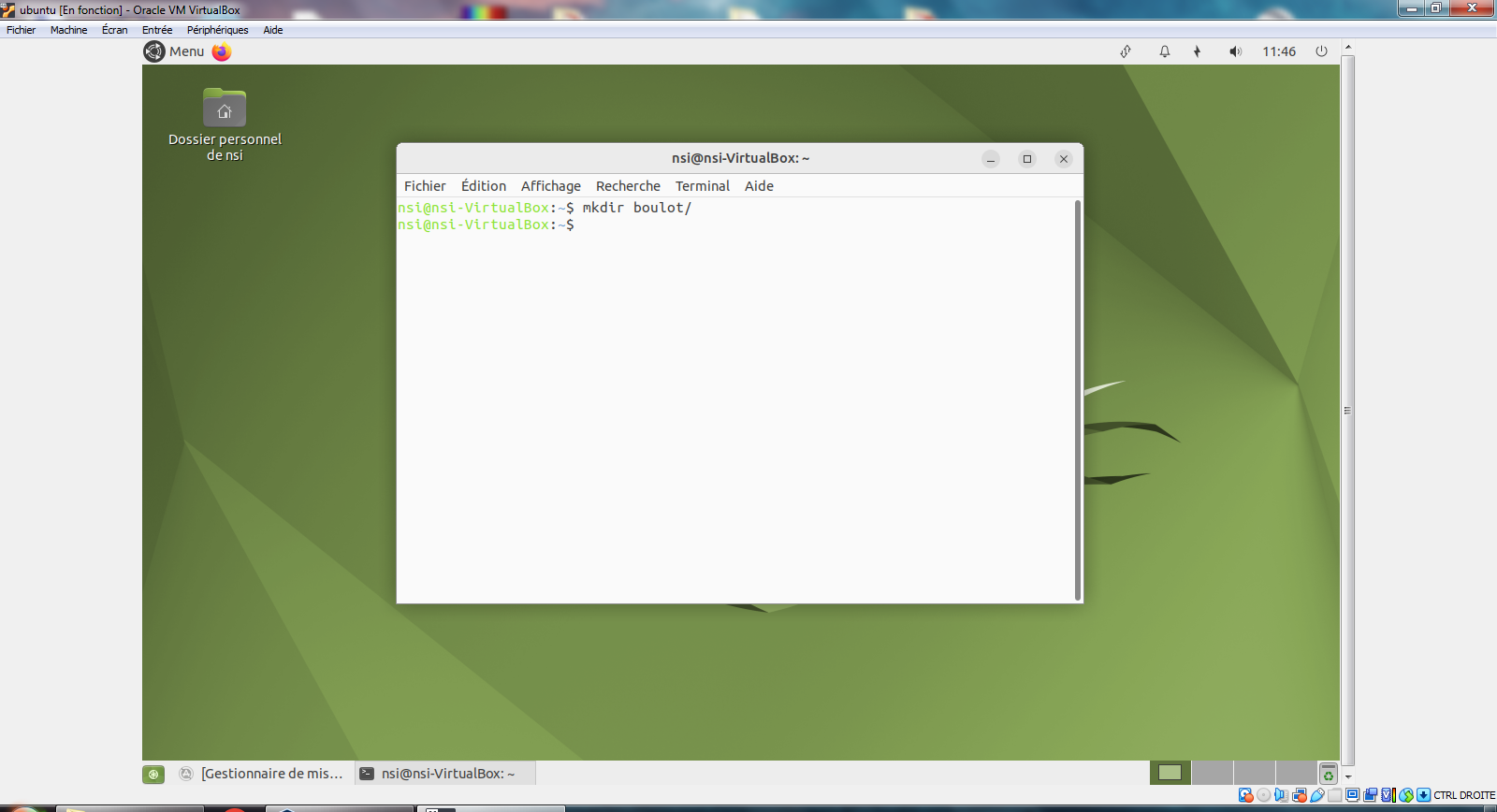Open the notifications bell indicator
Viewport: 1497px width, 812px height.
(1165, 51)
